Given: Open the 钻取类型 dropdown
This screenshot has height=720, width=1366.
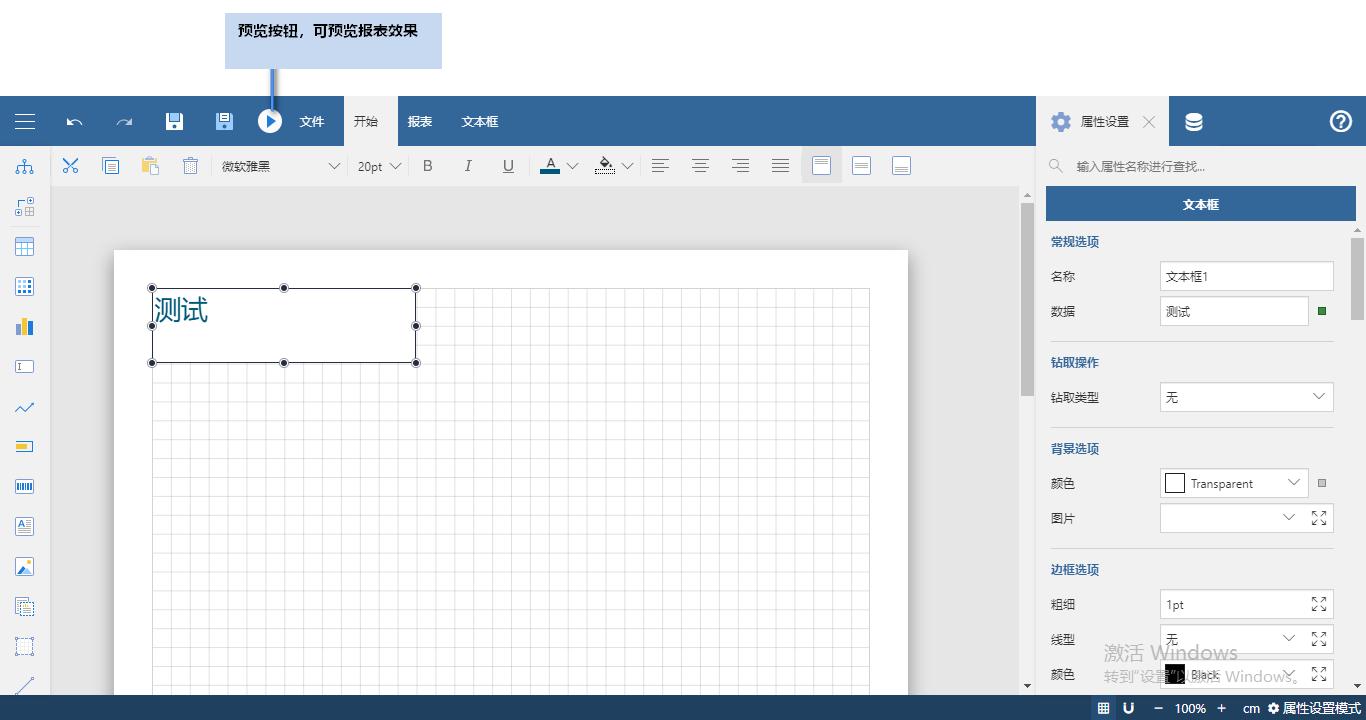Looking at the screenshot, I should pos(1245,397).
